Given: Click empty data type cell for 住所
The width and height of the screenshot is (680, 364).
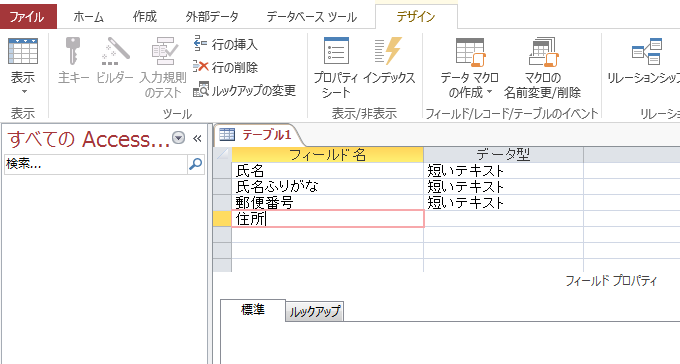Looking at the screenshot, I should [x=503, y=219].
